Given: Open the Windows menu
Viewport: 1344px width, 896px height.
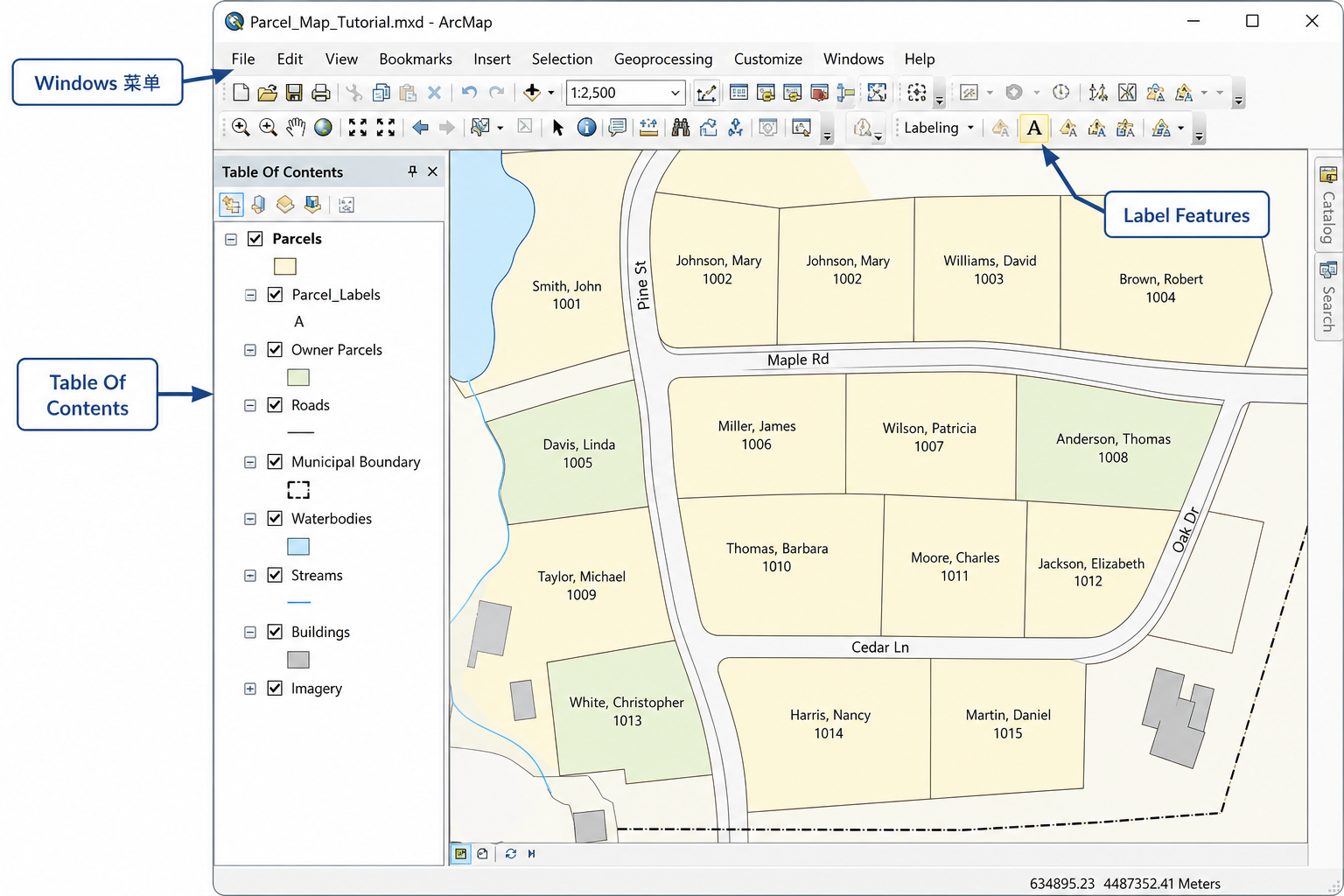Looking at the screenshot, I should (853, 59).
